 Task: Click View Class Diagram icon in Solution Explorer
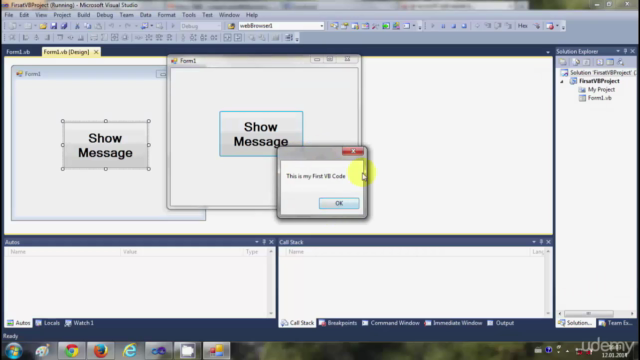[x=620, y=62]
